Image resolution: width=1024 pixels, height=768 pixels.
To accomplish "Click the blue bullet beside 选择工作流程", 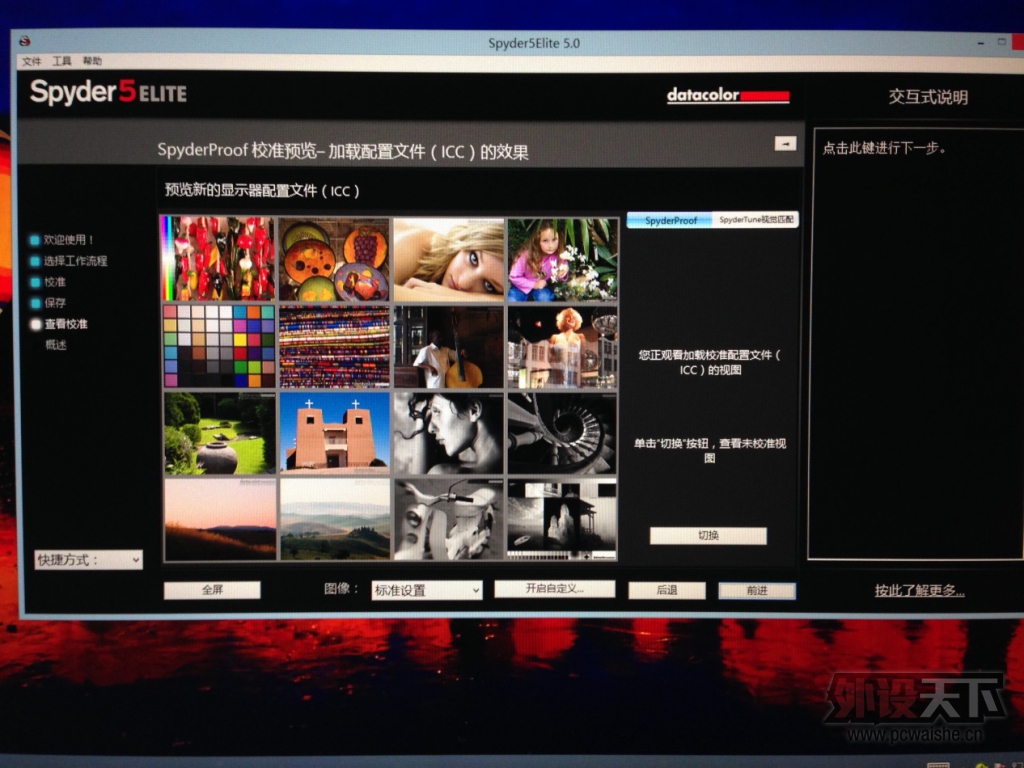I will click(35, 261).
